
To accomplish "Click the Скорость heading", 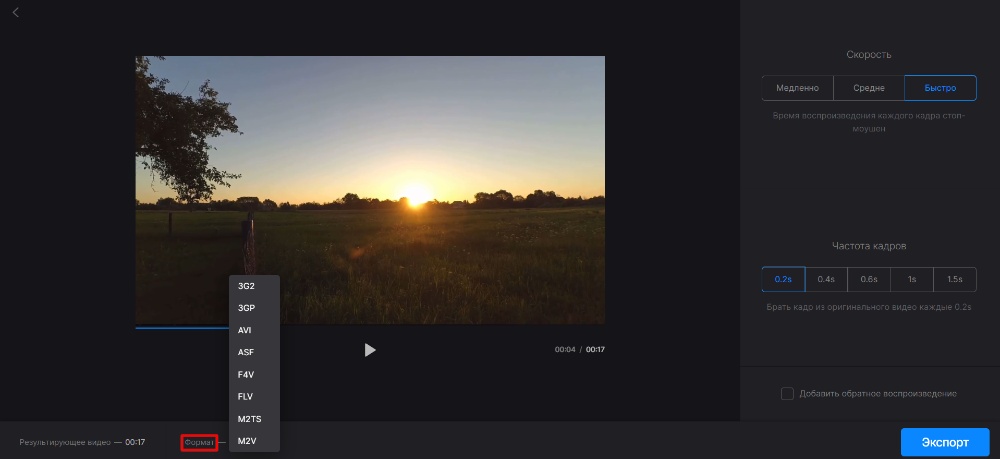I will pyautogui.click(x=869, y=55).
